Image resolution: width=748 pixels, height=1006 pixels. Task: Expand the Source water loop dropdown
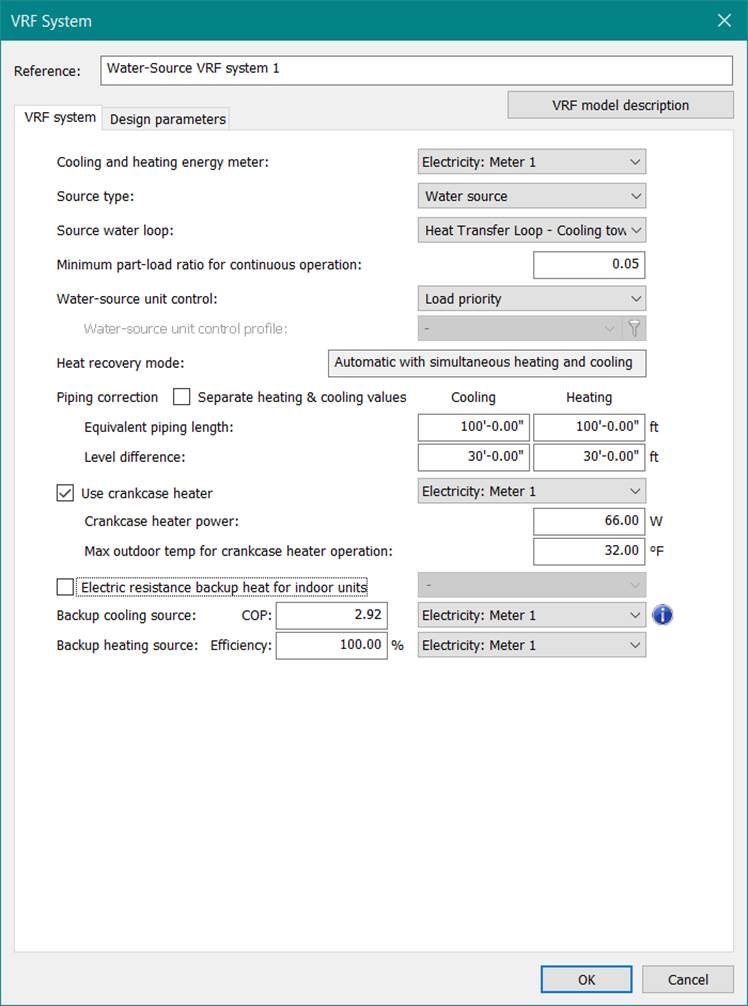531,230
